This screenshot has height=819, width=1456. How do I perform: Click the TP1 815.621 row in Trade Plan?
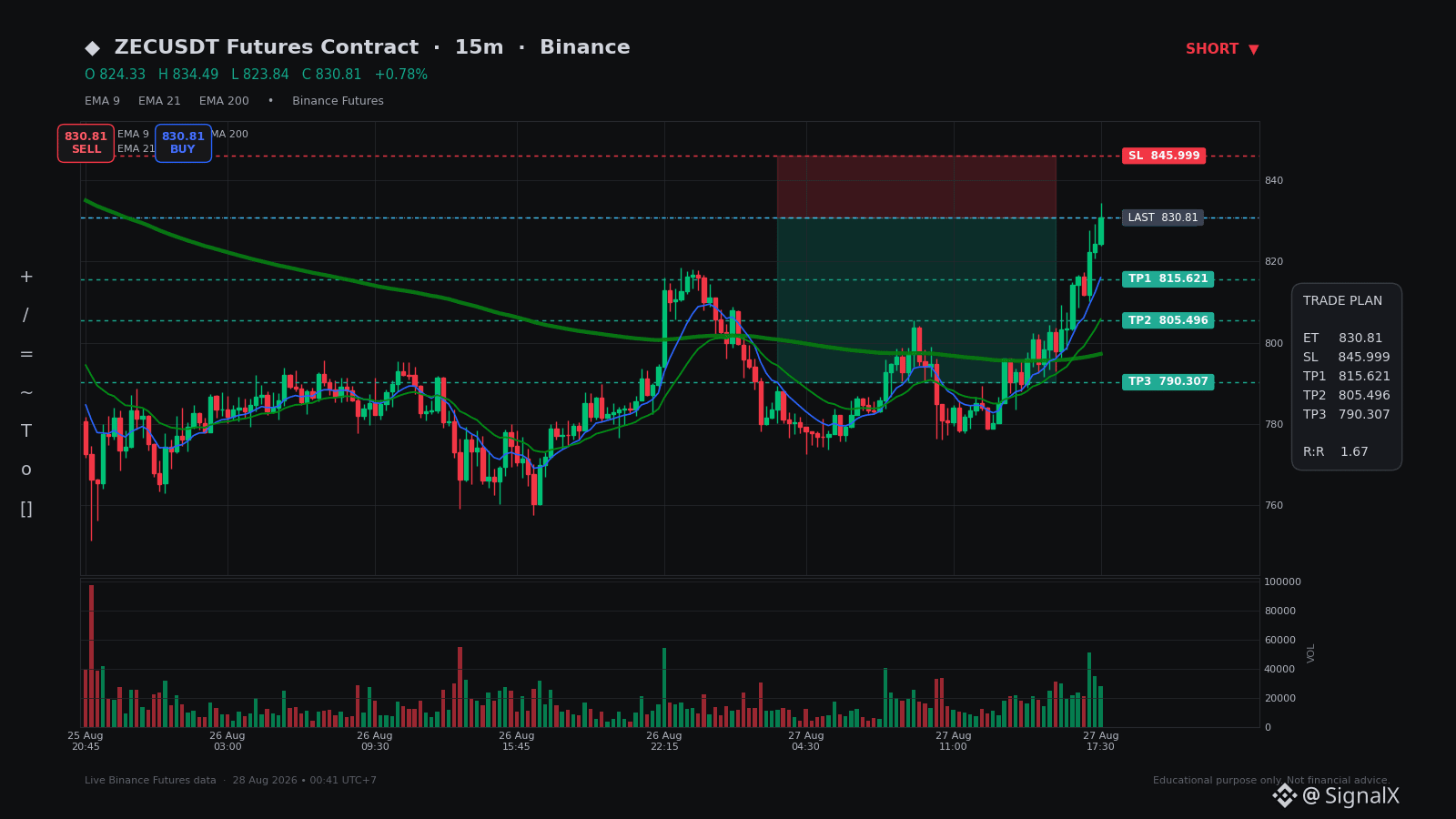(x=1347, y=377)
